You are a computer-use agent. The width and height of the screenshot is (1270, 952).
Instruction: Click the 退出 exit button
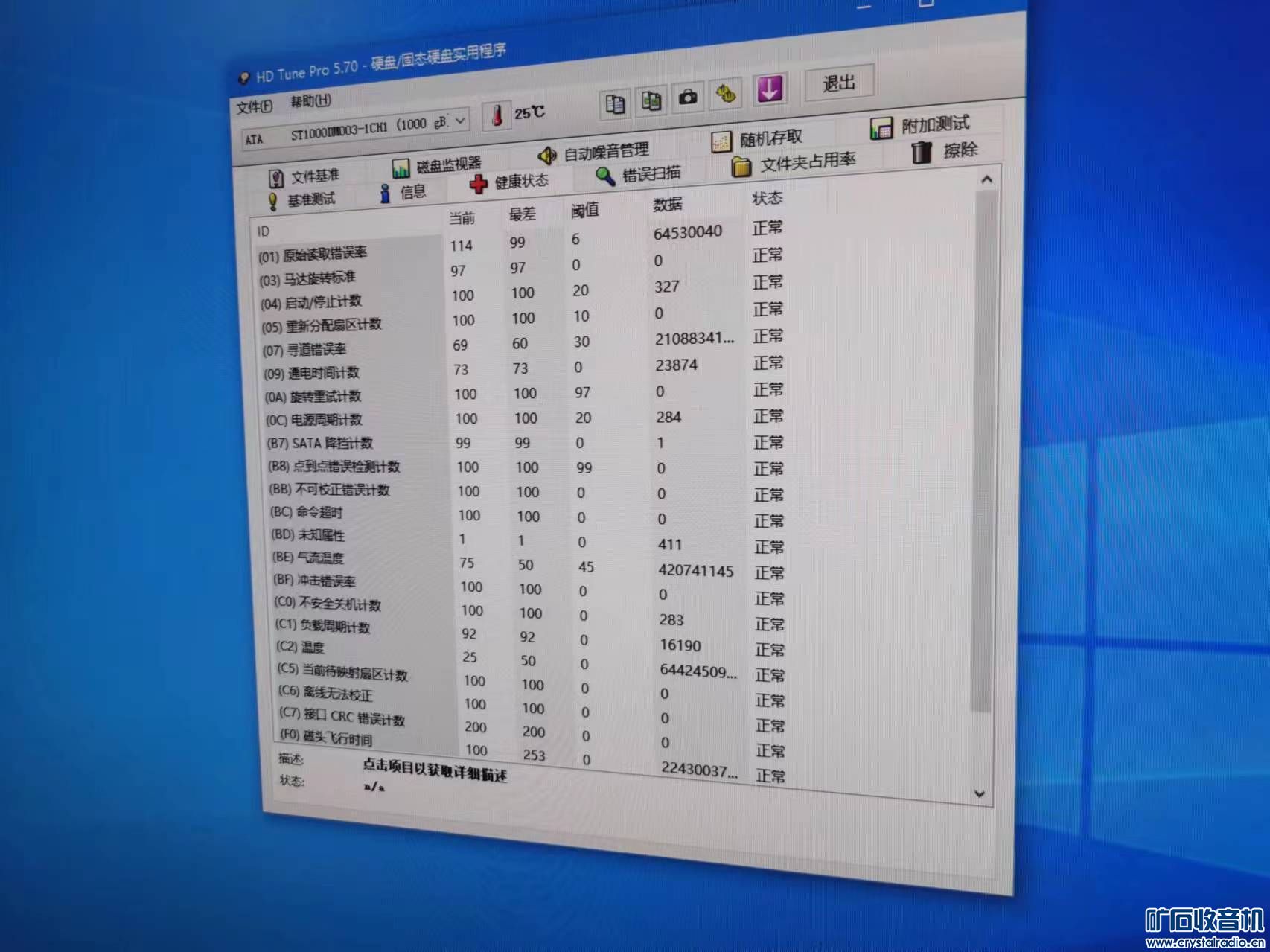click(839, 83)
